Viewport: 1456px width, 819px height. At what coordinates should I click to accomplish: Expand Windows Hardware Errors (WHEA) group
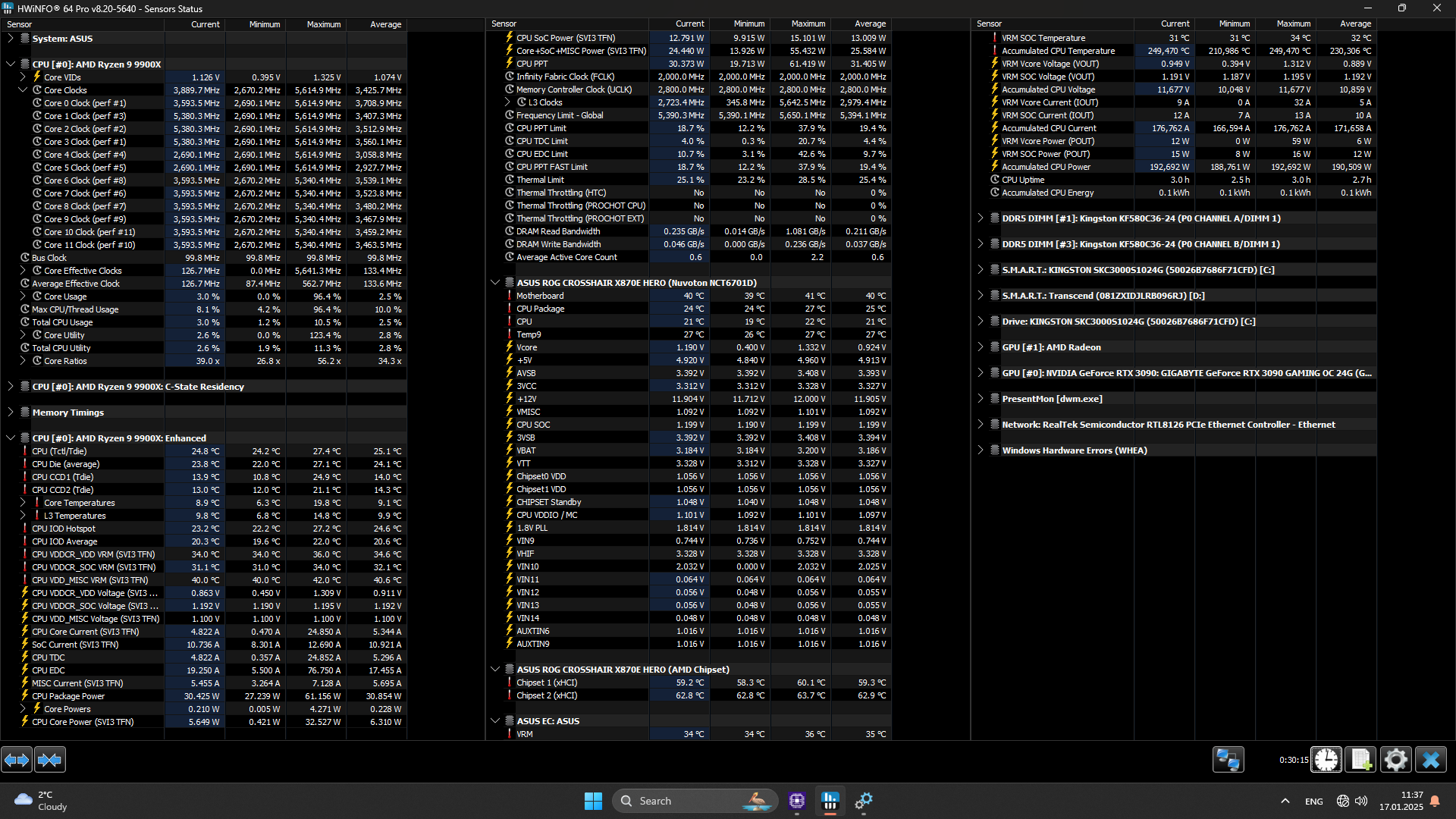tap(981, 450)
